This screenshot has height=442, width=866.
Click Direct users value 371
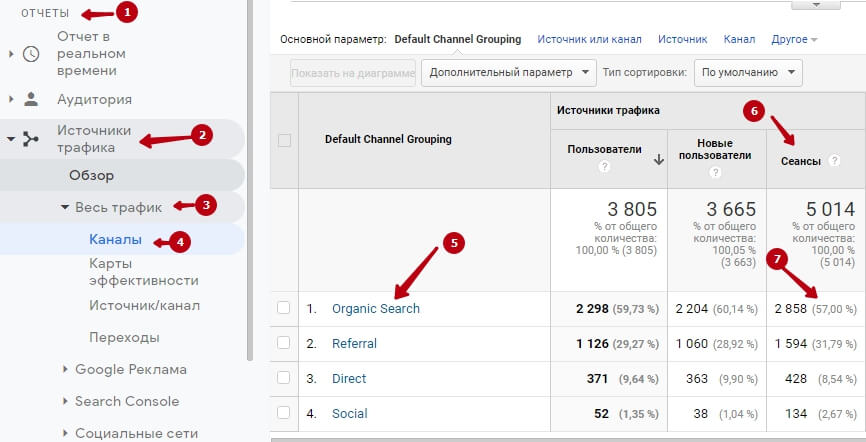click(597, 378)
